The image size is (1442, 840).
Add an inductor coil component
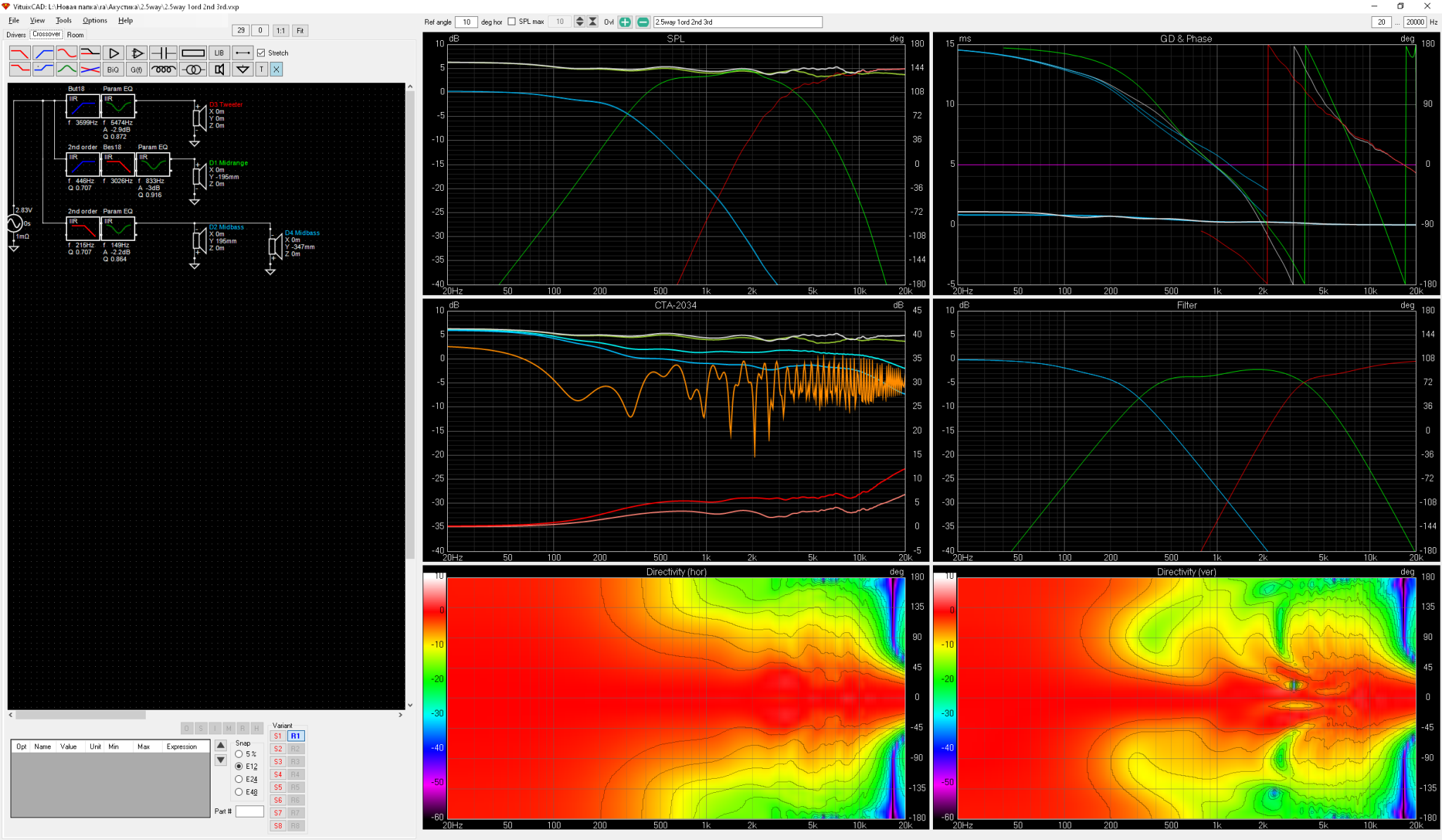tap(163, 69)
